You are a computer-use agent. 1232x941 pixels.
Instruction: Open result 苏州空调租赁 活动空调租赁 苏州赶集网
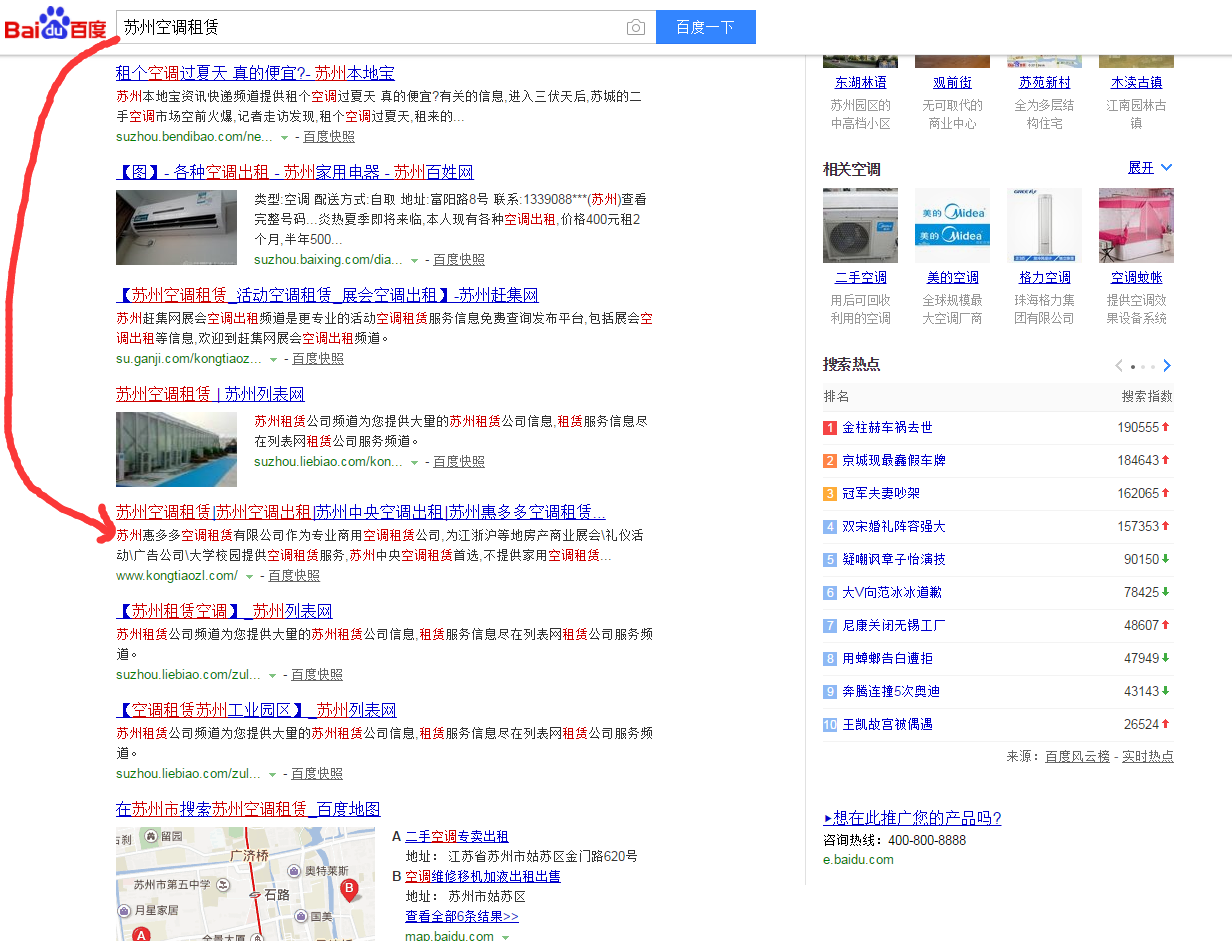click(x=327, y=295)
